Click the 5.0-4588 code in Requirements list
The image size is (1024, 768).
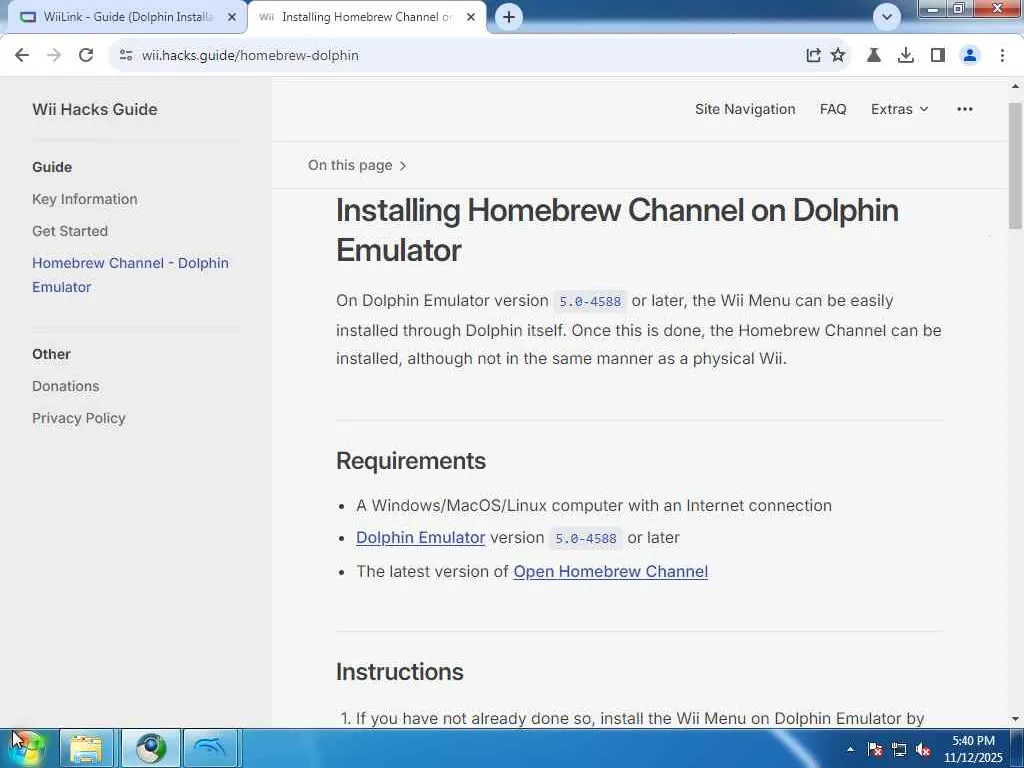(x=586, y=538)
